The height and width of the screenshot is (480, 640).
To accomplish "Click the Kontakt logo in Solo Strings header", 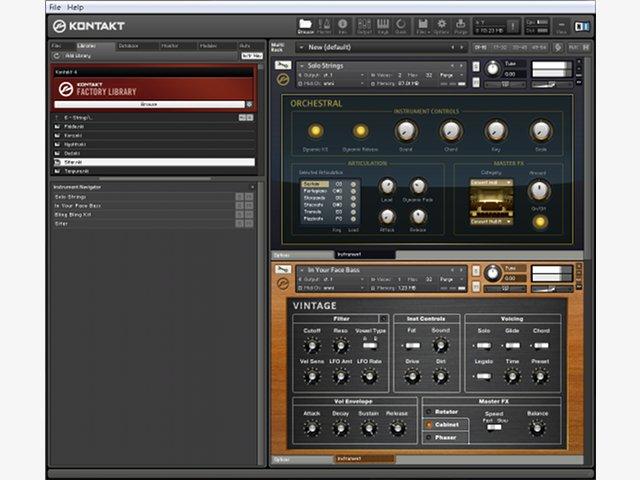I will tap(282, 79).
